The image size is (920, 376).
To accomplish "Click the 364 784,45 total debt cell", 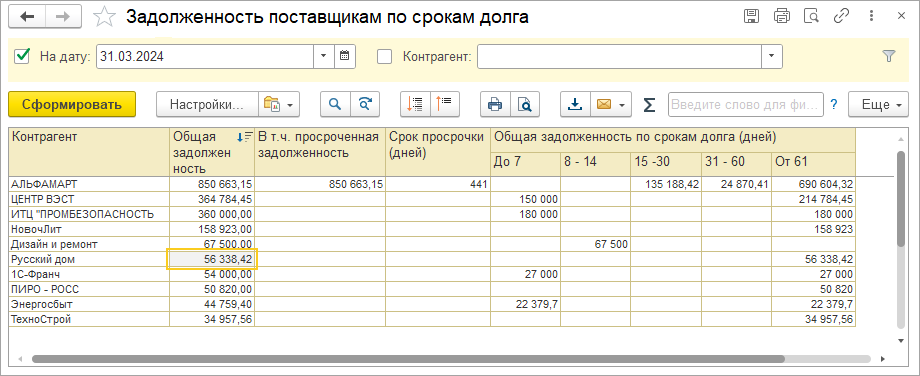I will tap(212, 199).
